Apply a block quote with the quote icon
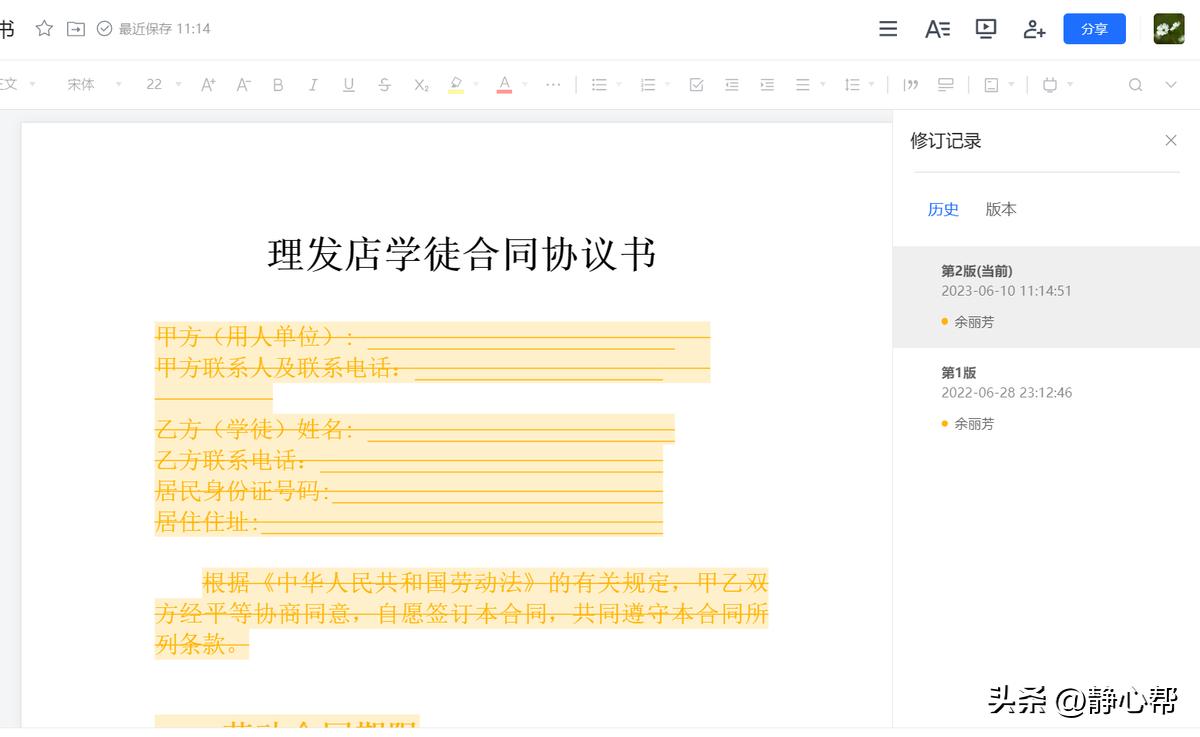1200x737 pixels. tap(910, 84)
